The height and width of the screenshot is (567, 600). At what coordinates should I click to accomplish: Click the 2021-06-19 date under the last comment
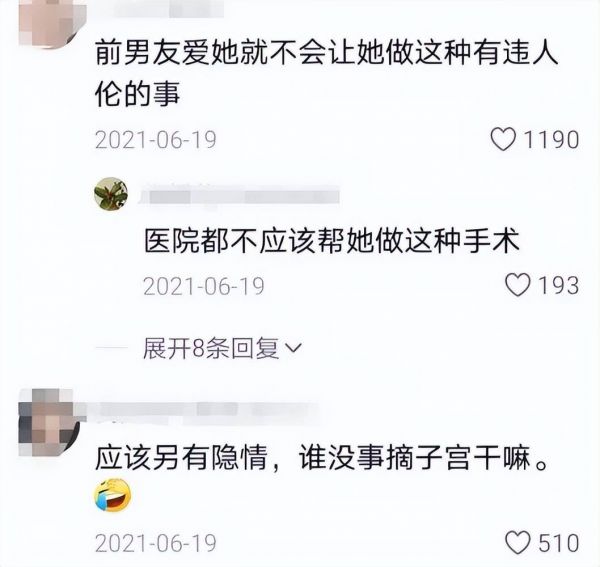point(156,543)
